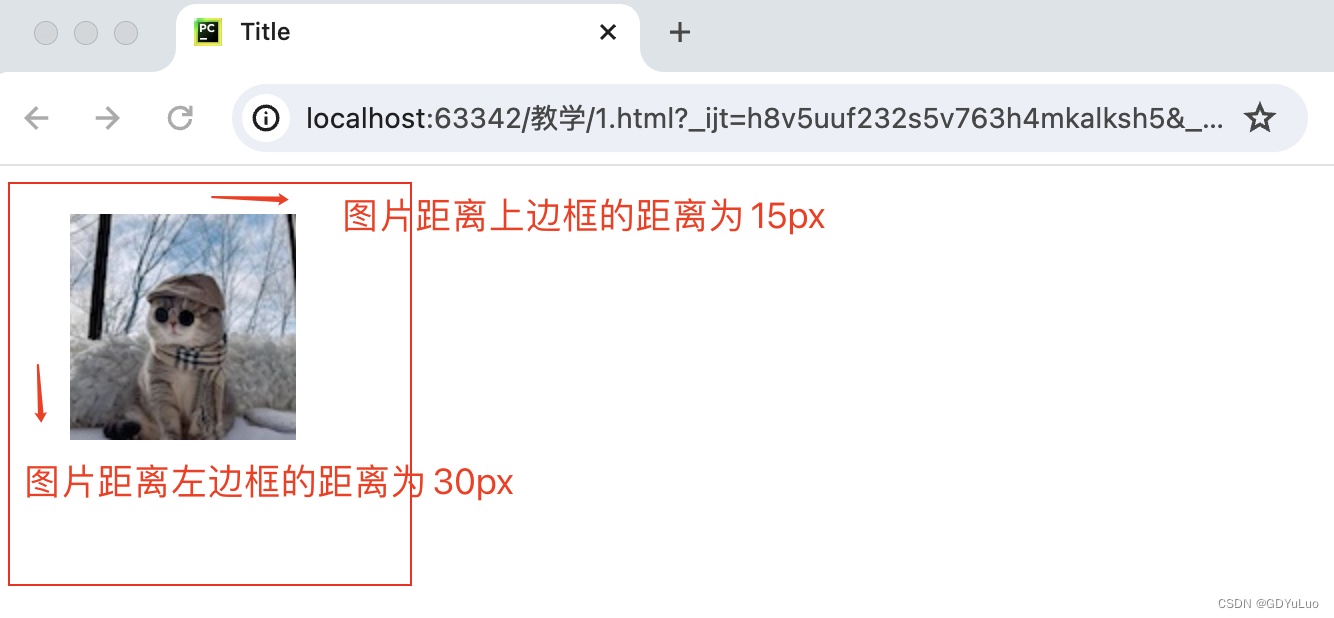Open site information via the info icon
The width and height of the screenshot is (1334, 618).
pyautogui.click(x=266, y=118)
